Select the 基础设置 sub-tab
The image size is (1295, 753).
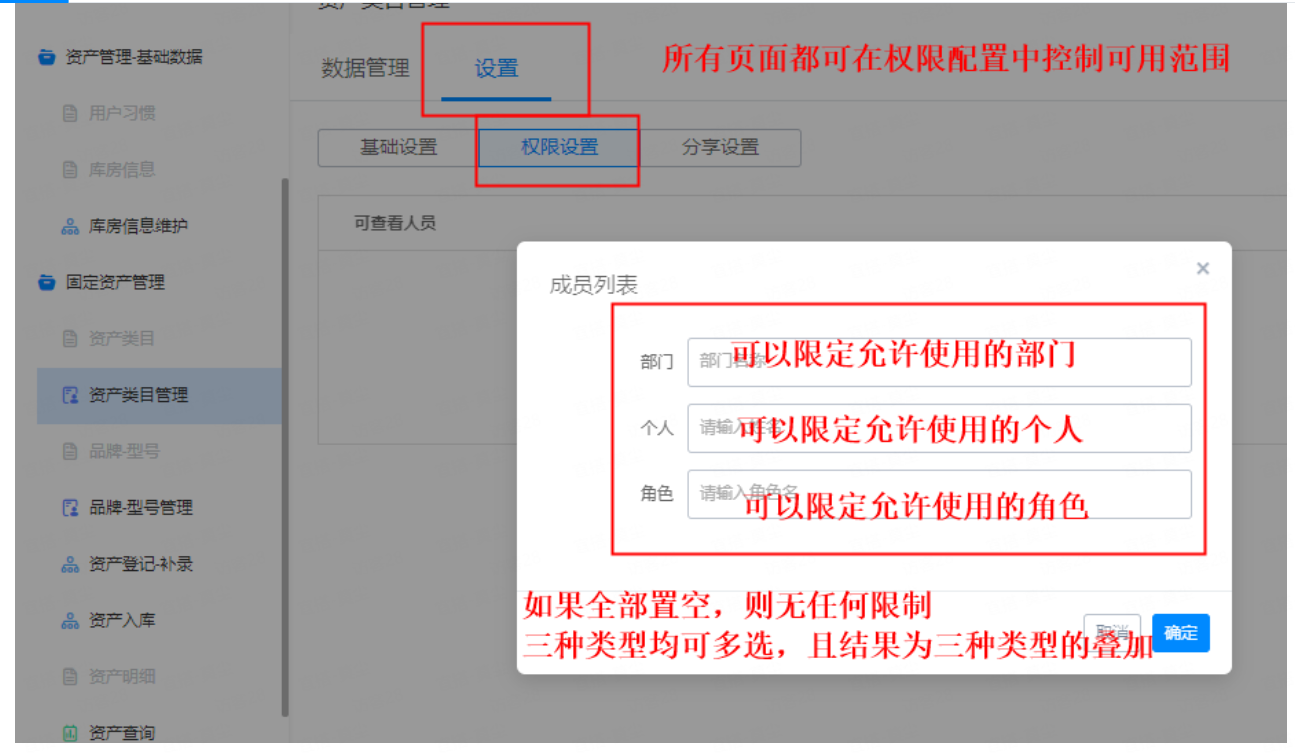[398, 147]
